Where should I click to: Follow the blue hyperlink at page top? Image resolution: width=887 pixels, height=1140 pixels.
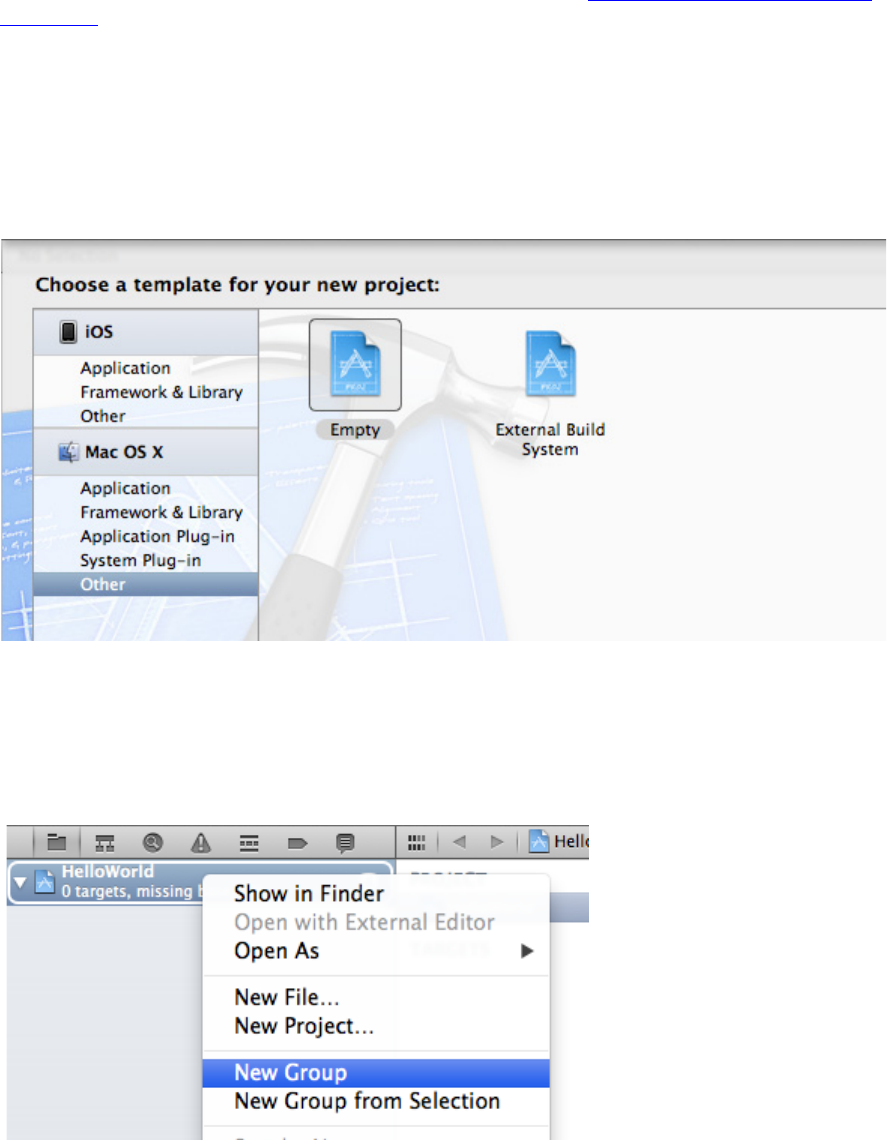[x=729, y=1]
